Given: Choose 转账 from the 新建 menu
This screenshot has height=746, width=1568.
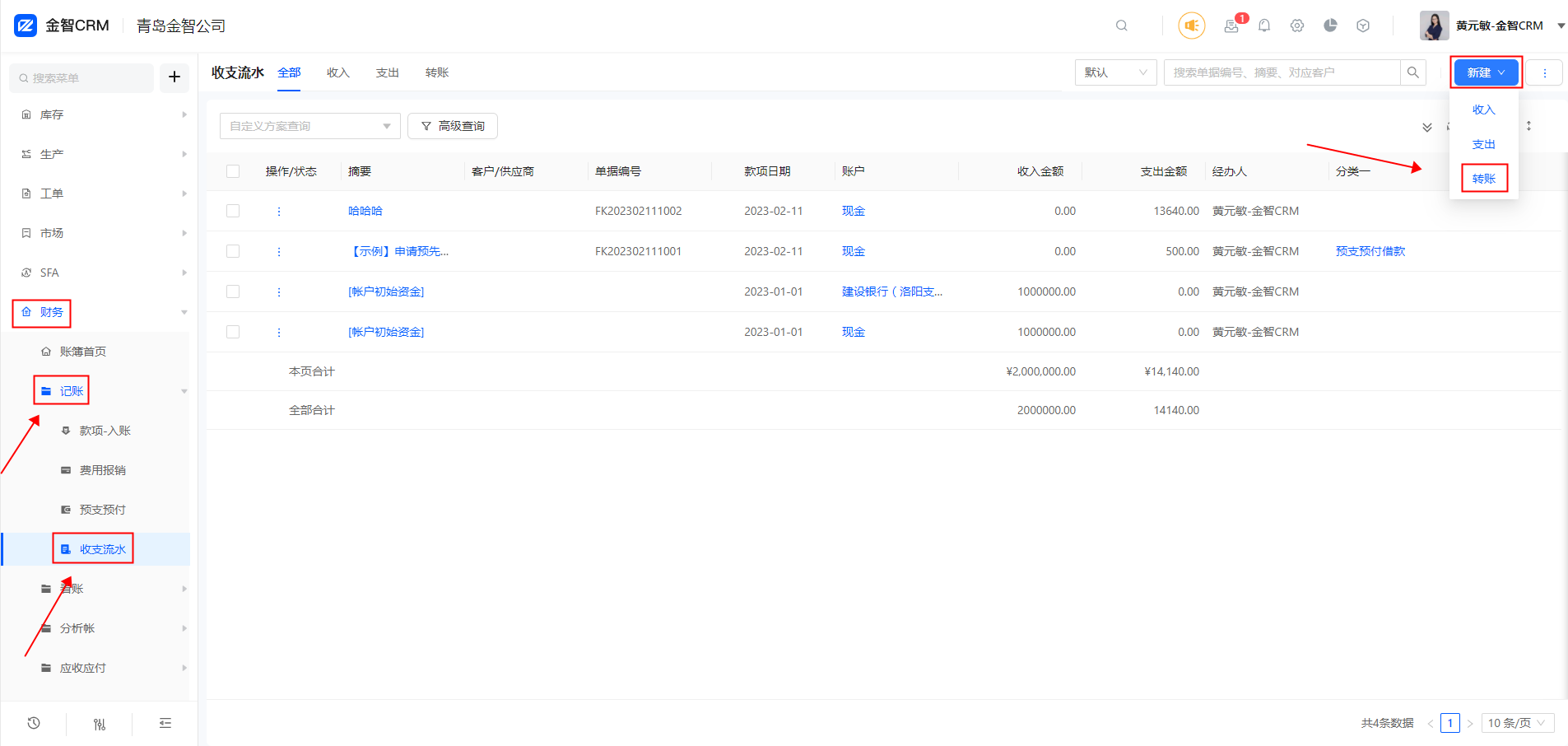Looking at the screenshot, I should tap(1484, 179).
